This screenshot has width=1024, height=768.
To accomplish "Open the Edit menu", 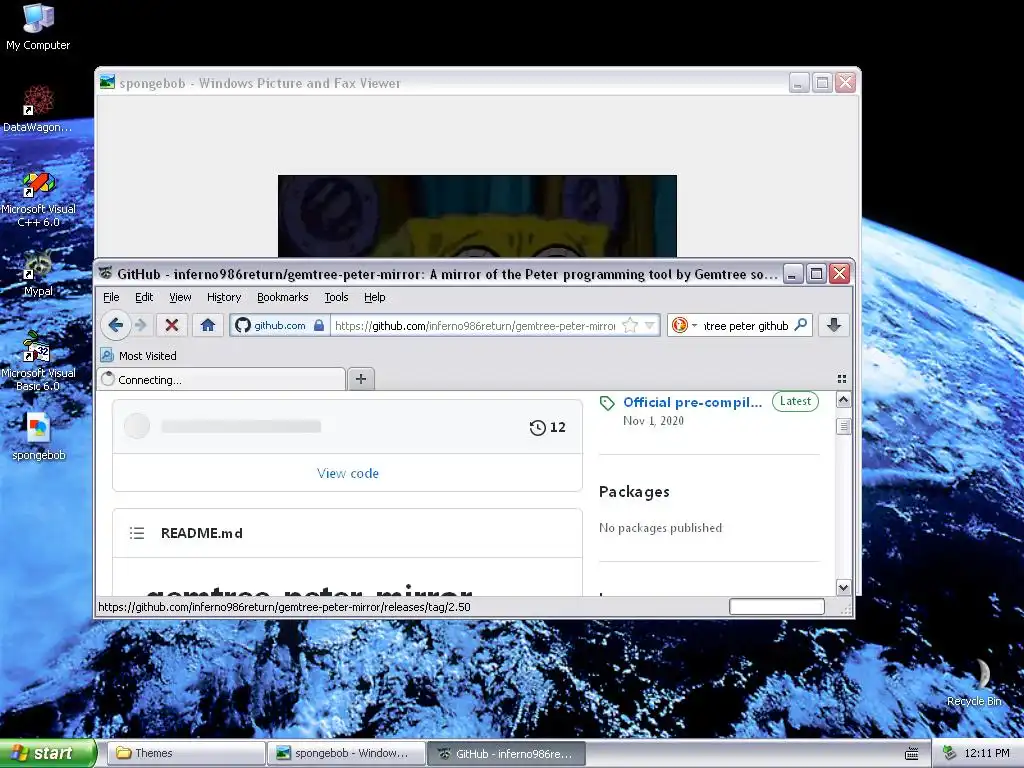I will [144, 297].
